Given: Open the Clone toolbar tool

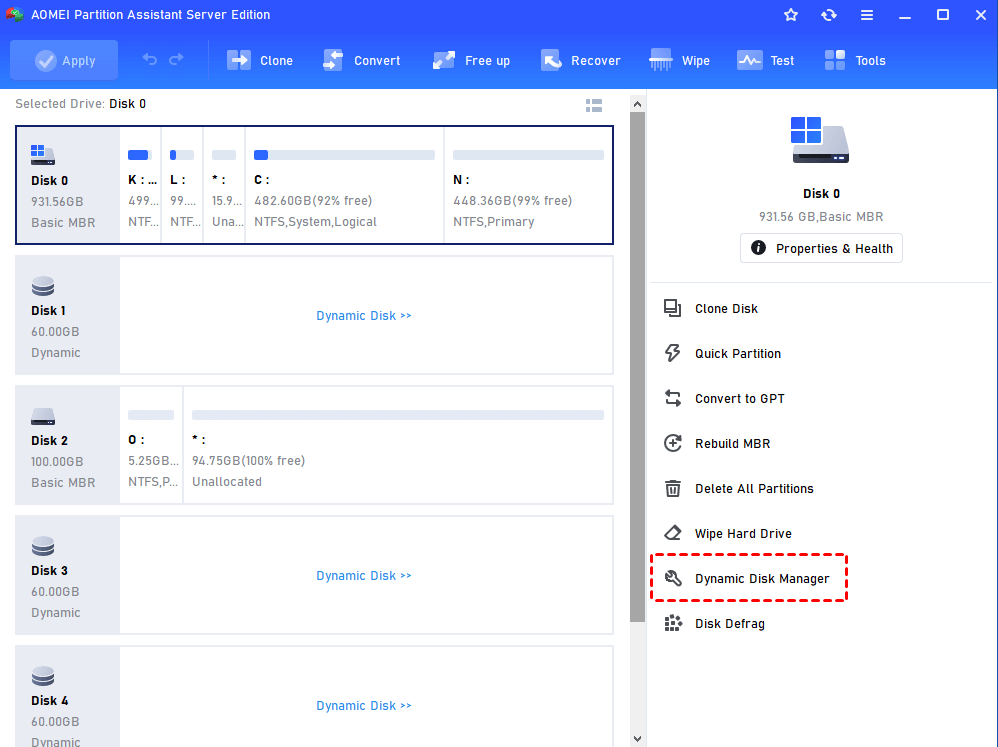Looking at the screenshot, I should click(260, 60).
